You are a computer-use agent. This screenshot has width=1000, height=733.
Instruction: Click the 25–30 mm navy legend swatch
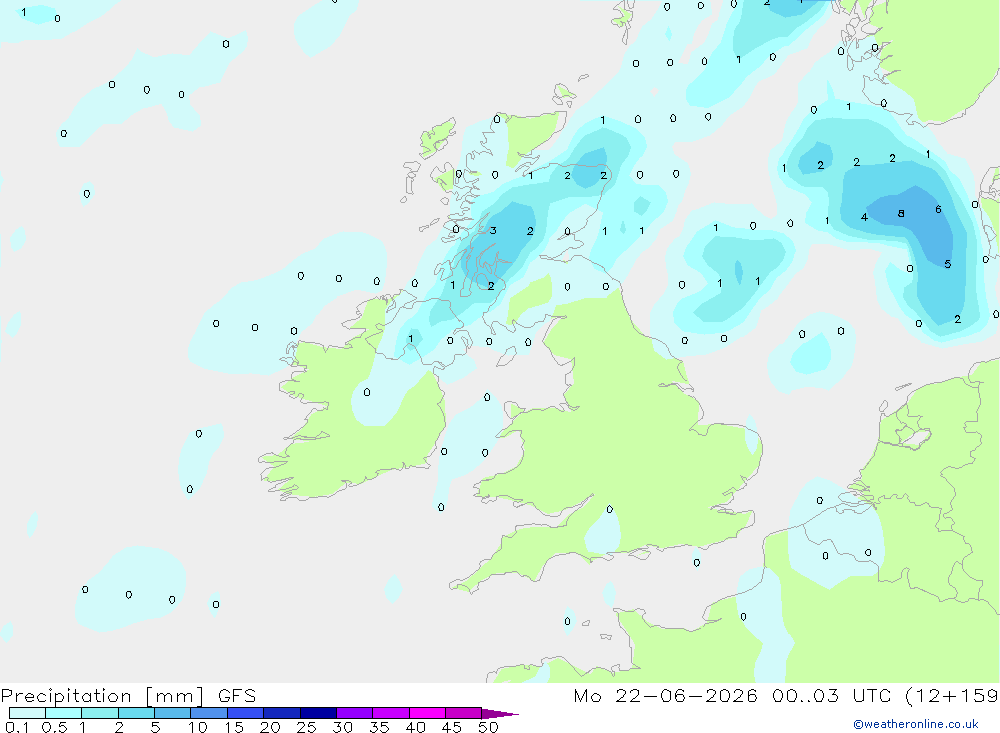point(318,713)
